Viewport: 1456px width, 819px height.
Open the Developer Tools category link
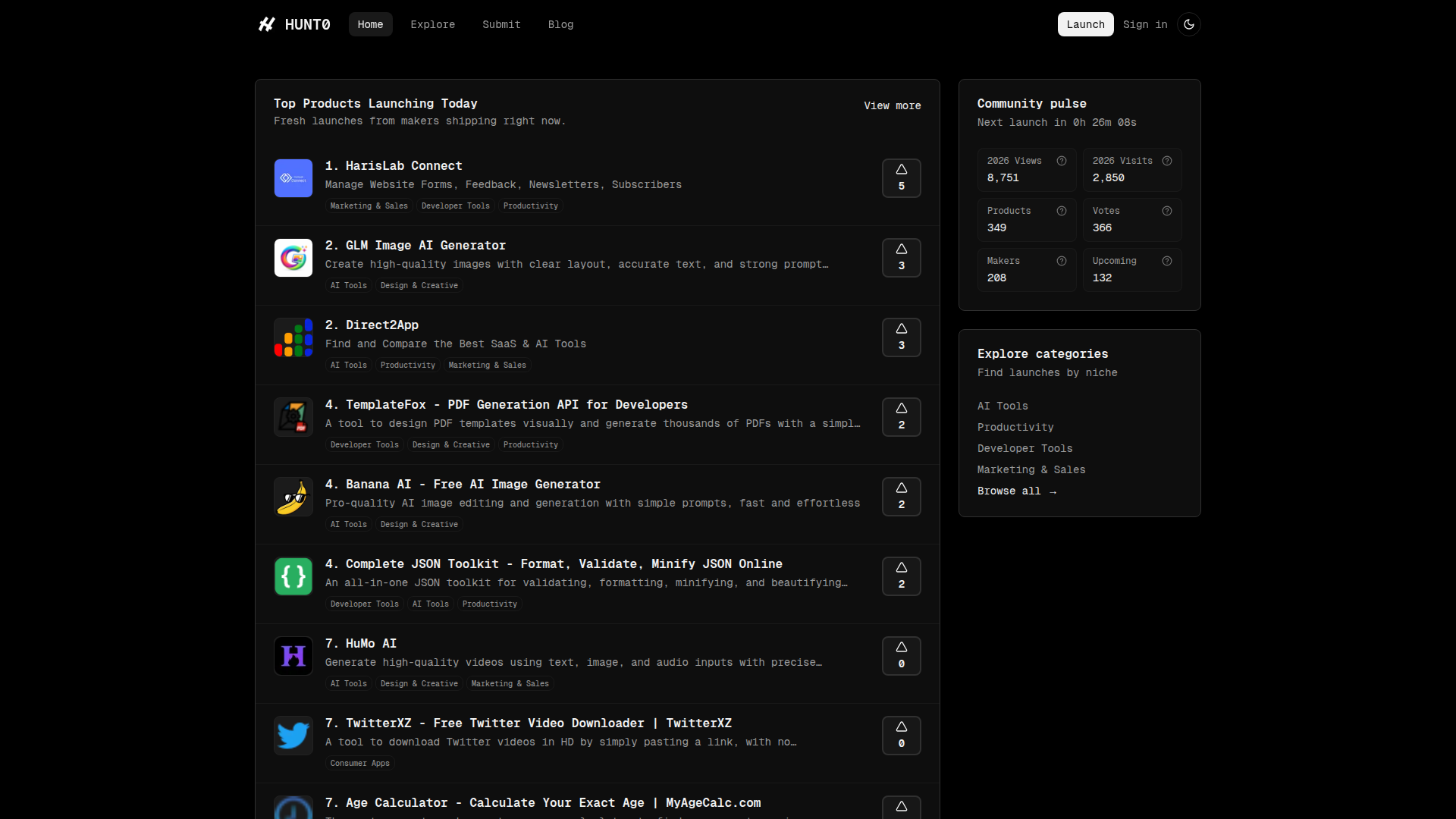tap(1025, 449)
